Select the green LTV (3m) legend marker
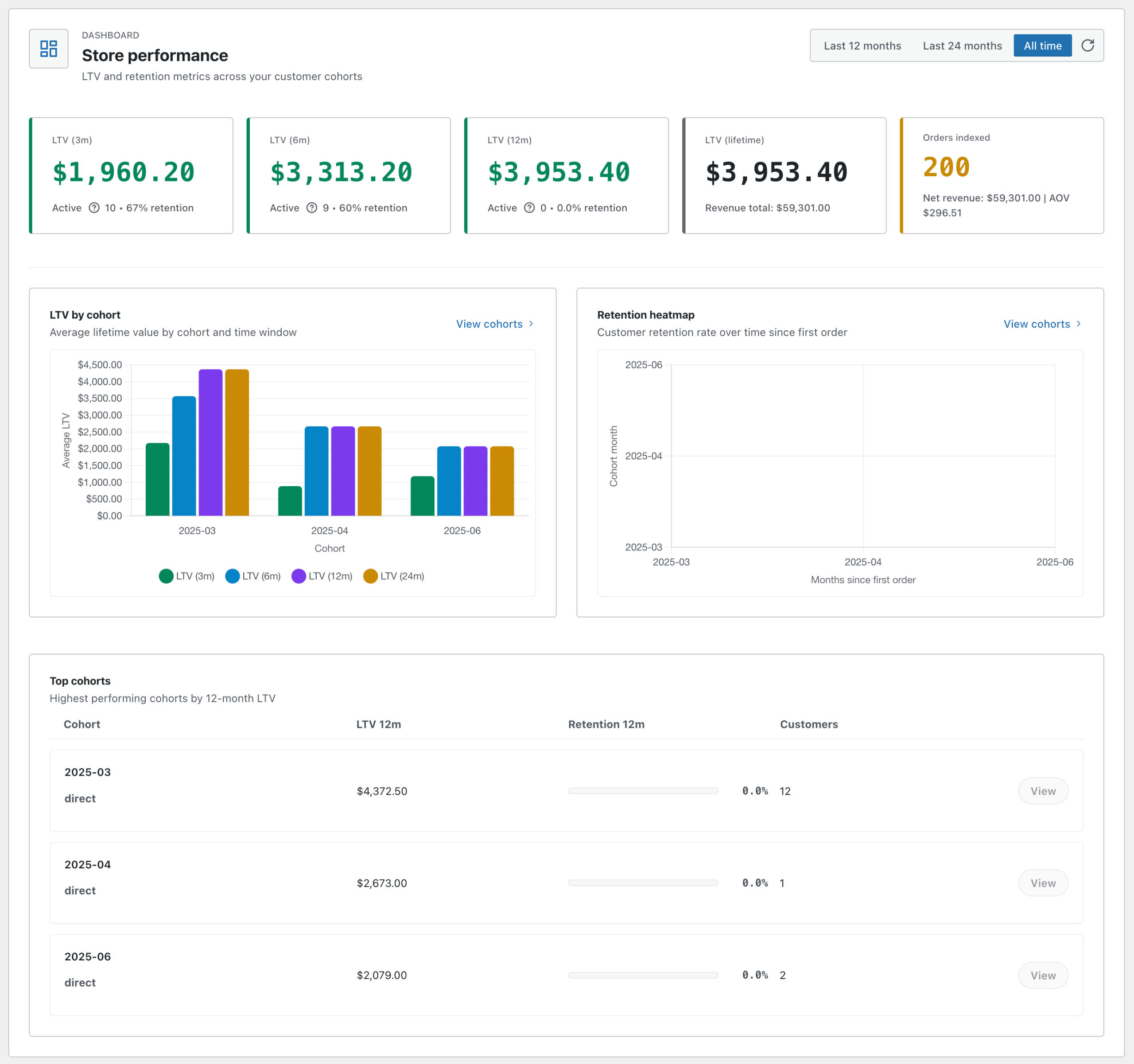This screenshot has height=1064, width=1134. click(x=166, y=576)
